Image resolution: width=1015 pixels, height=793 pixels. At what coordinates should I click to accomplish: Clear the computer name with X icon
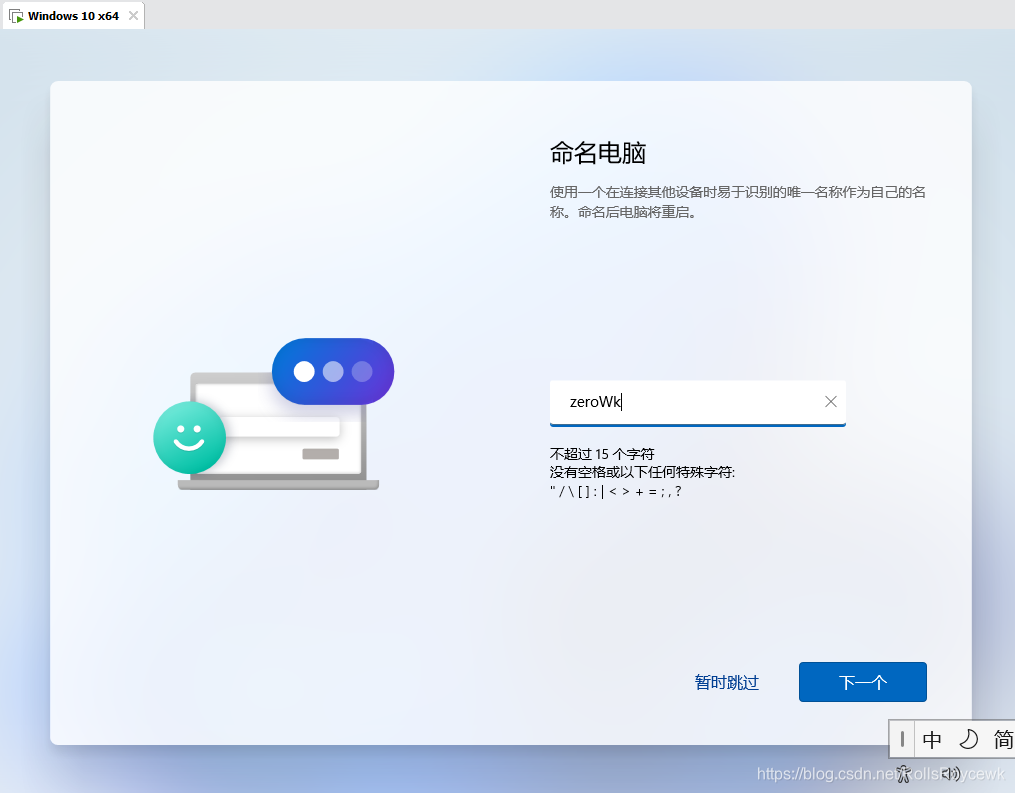[x=831, y=402]
